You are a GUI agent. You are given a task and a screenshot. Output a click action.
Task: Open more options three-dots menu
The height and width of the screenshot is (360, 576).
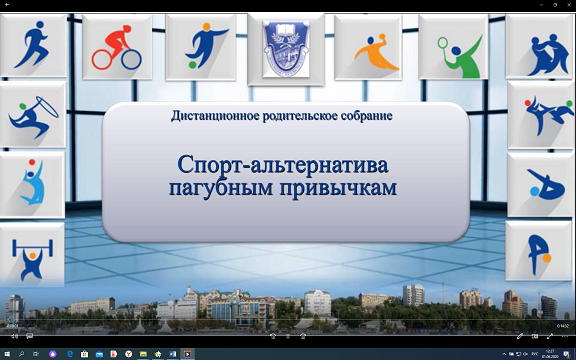[565, 336]
